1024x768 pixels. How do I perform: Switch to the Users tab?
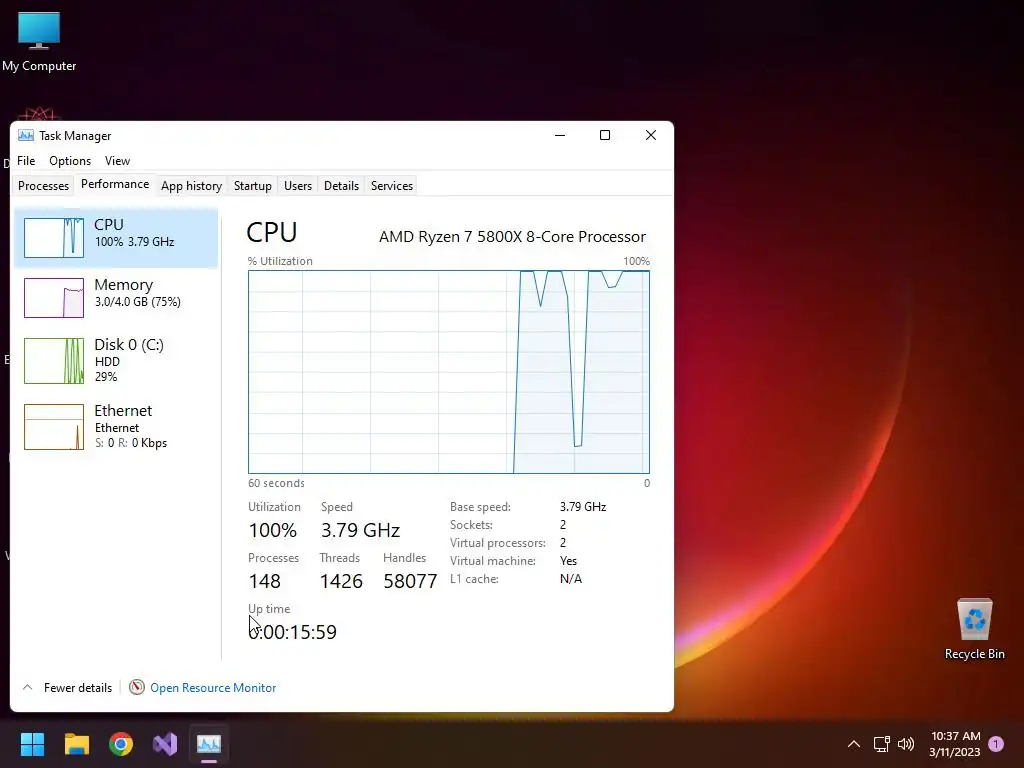[298, 185]
